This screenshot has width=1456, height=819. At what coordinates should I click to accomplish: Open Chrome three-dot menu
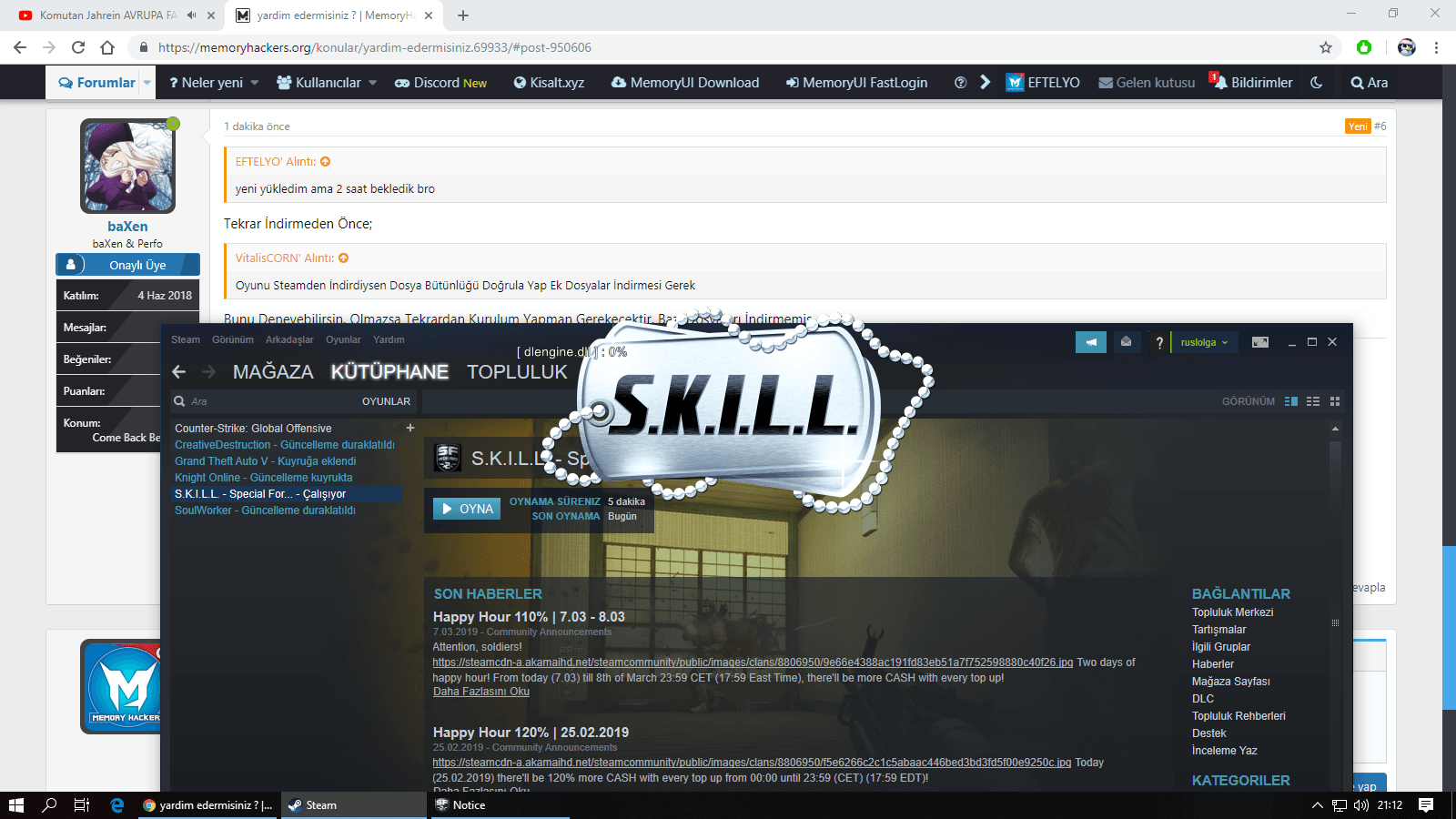pos(1436,47)
